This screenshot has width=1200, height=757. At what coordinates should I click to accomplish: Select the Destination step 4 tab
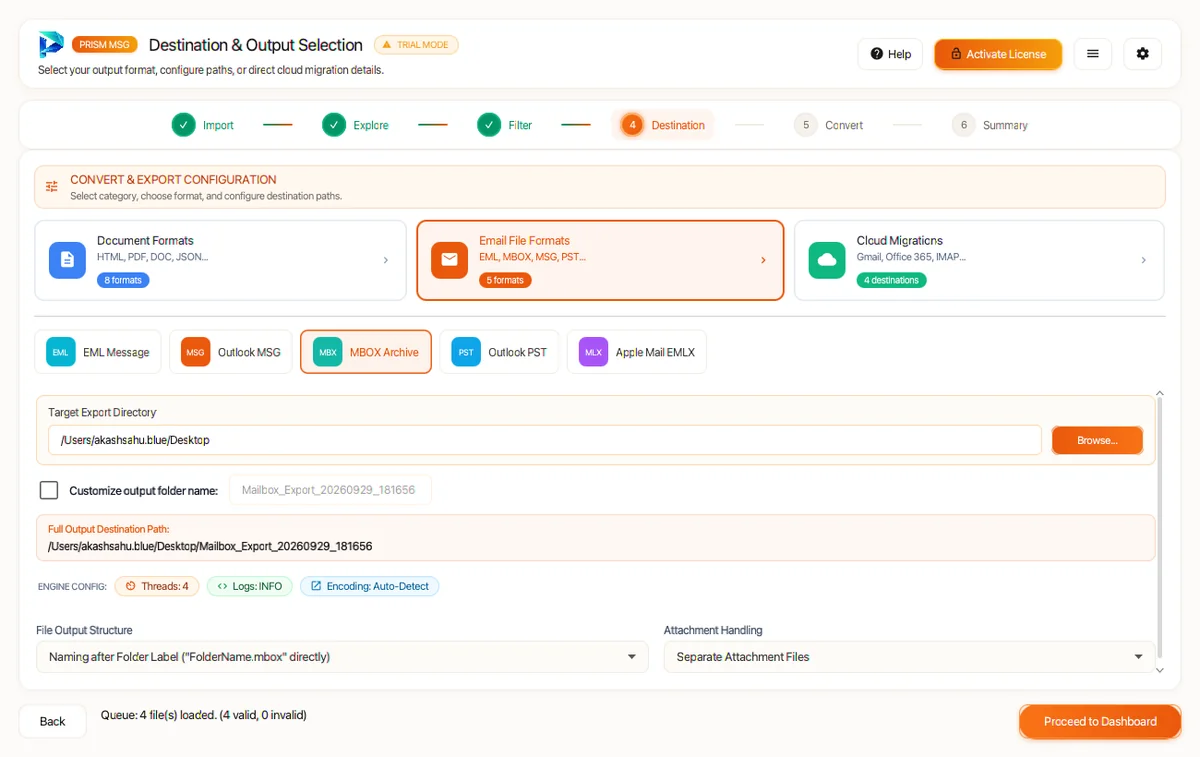[663, 125]
